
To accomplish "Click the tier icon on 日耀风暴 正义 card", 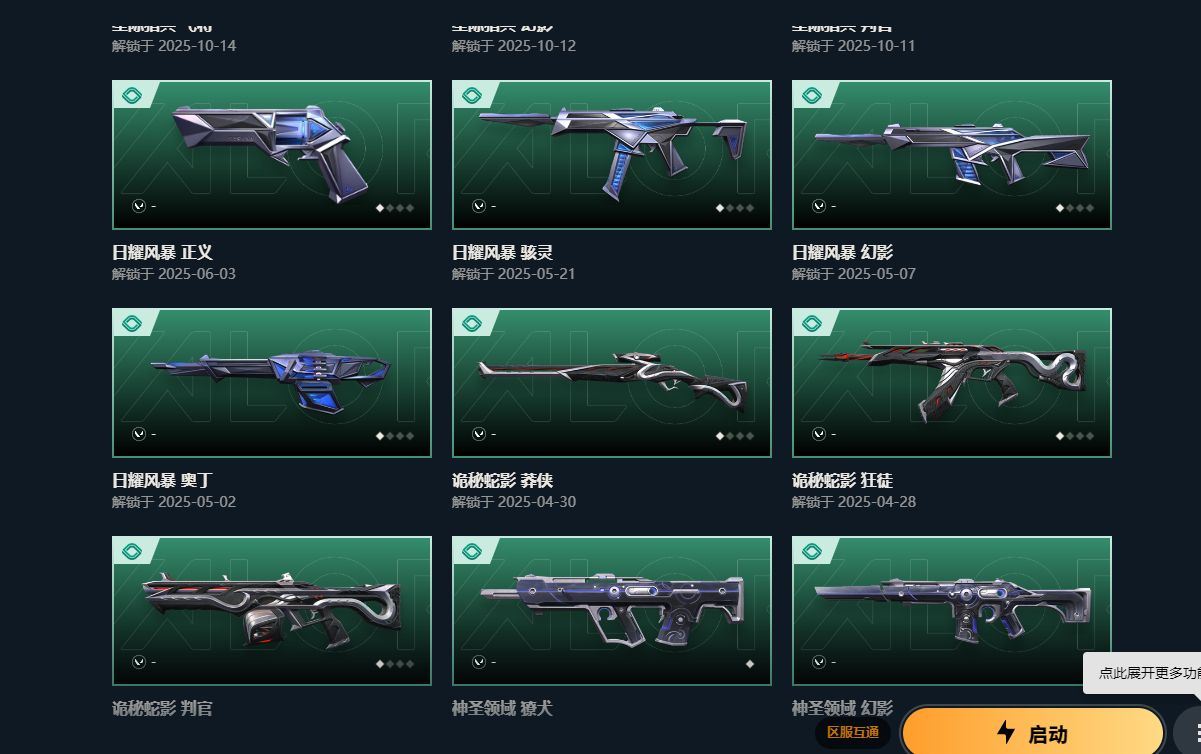I will [132, 96].
